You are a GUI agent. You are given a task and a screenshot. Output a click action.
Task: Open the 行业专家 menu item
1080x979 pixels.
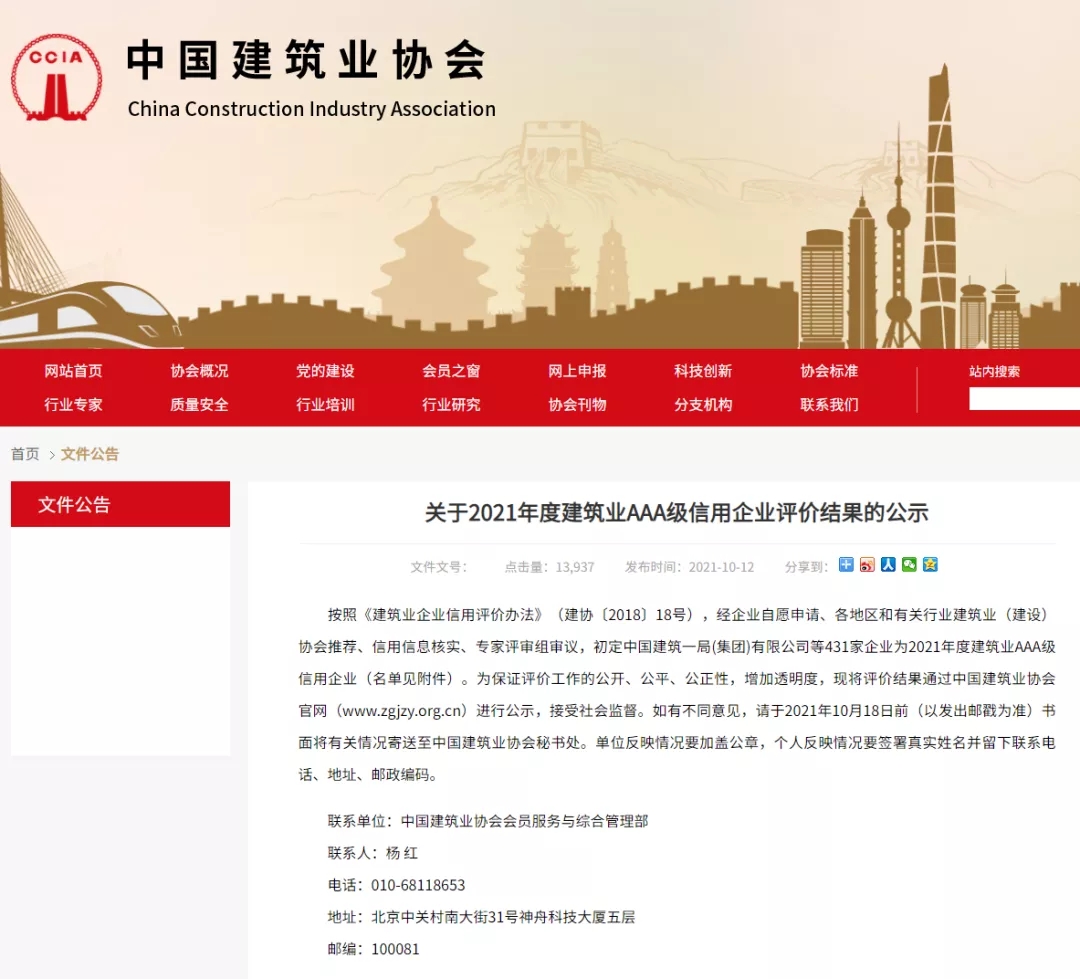[x=73, y=404]
